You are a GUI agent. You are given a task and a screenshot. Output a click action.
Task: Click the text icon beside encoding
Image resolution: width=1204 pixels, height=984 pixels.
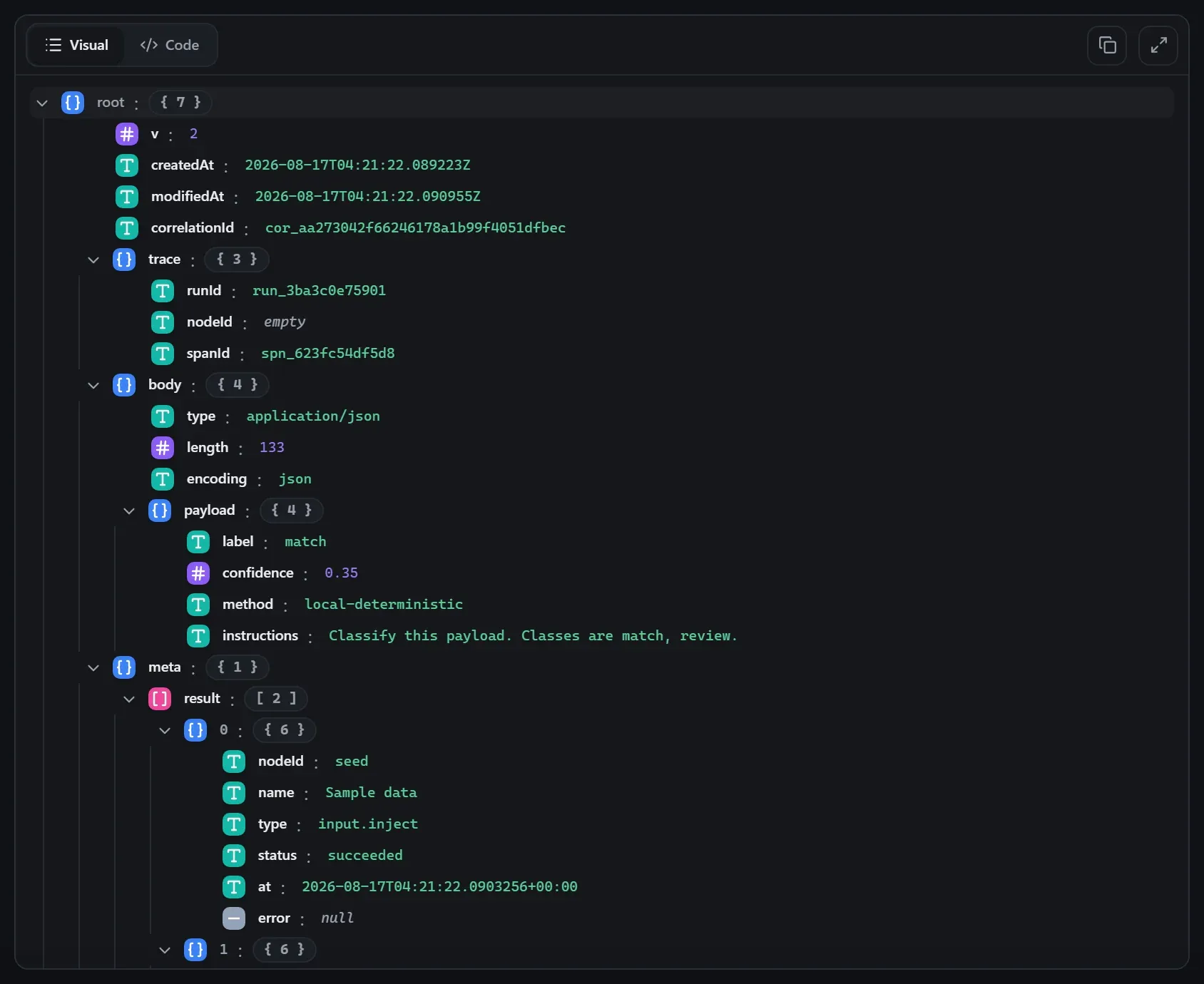click(x=163, y=479)
